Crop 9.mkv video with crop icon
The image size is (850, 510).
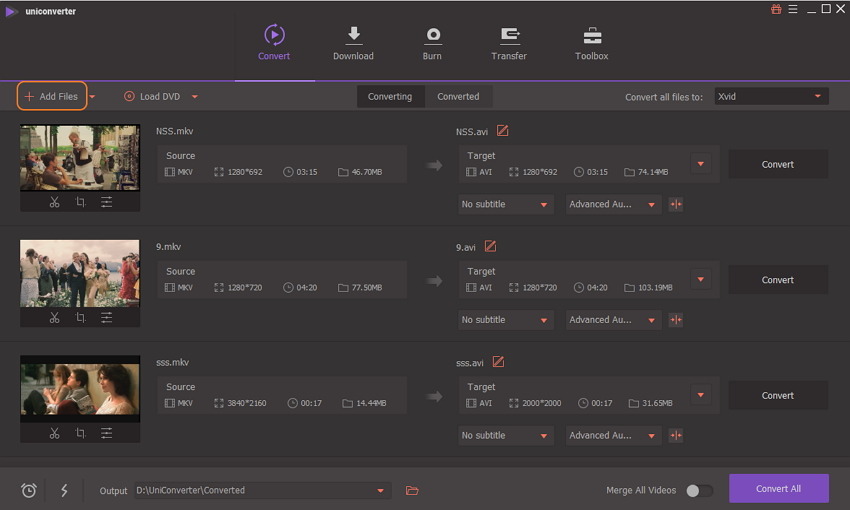click(81, 318)
